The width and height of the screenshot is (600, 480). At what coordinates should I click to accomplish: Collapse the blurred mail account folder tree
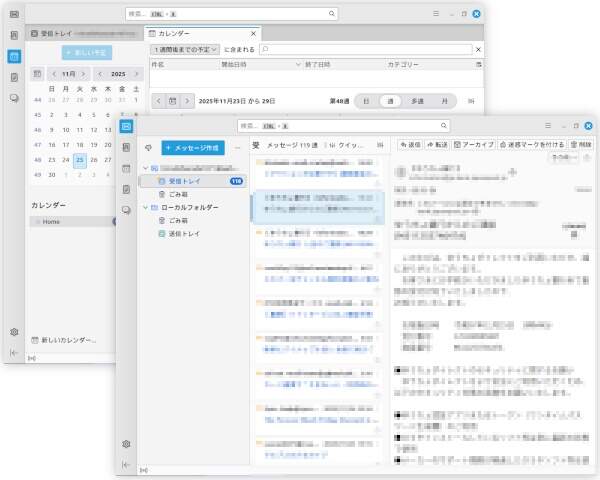[x=145, y=168]
